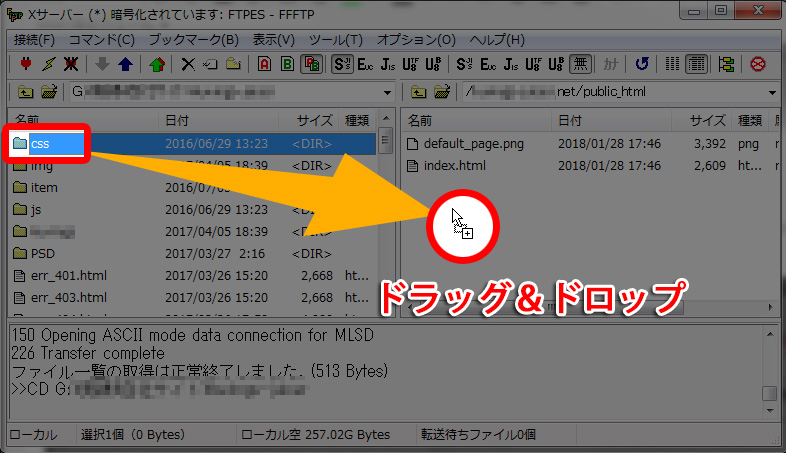Sort remote list by 日付 column
The width and height of the screenshot is (786, 453).
611,120
